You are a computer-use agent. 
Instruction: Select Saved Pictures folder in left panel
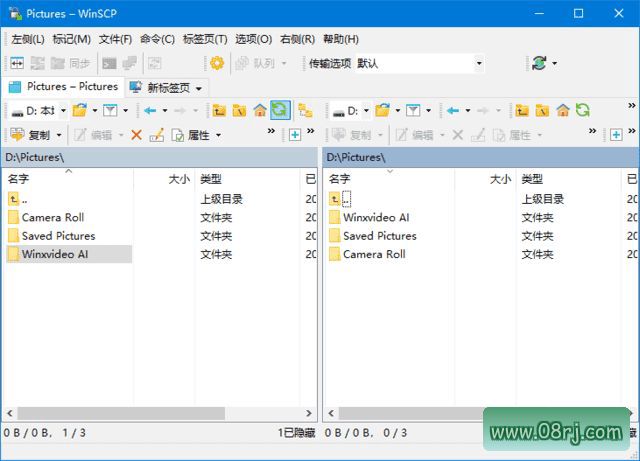tap(58, 236)
